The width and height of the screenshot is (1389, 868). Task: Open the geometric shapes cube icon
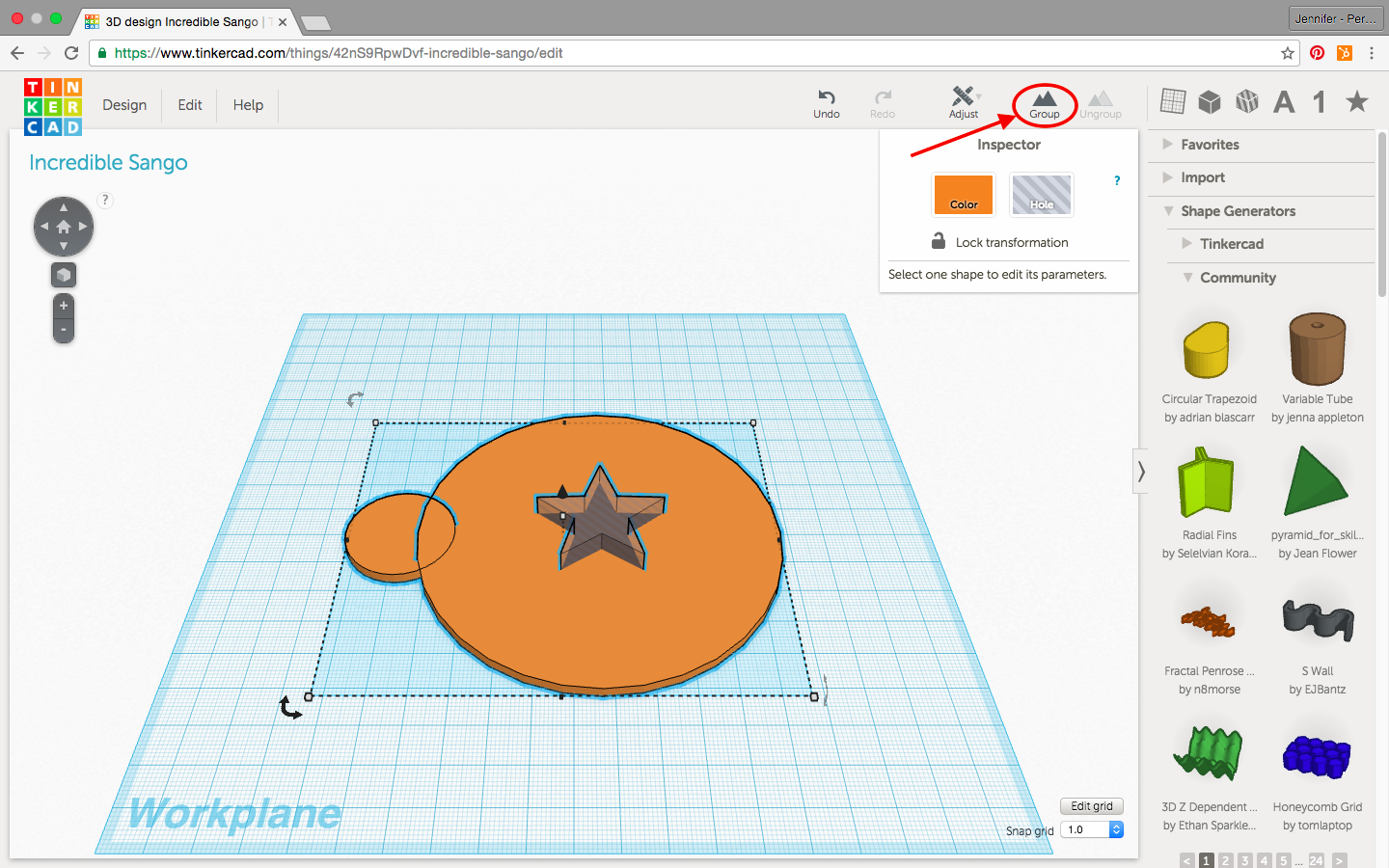pyautogui.click(x=1210, y=101)
